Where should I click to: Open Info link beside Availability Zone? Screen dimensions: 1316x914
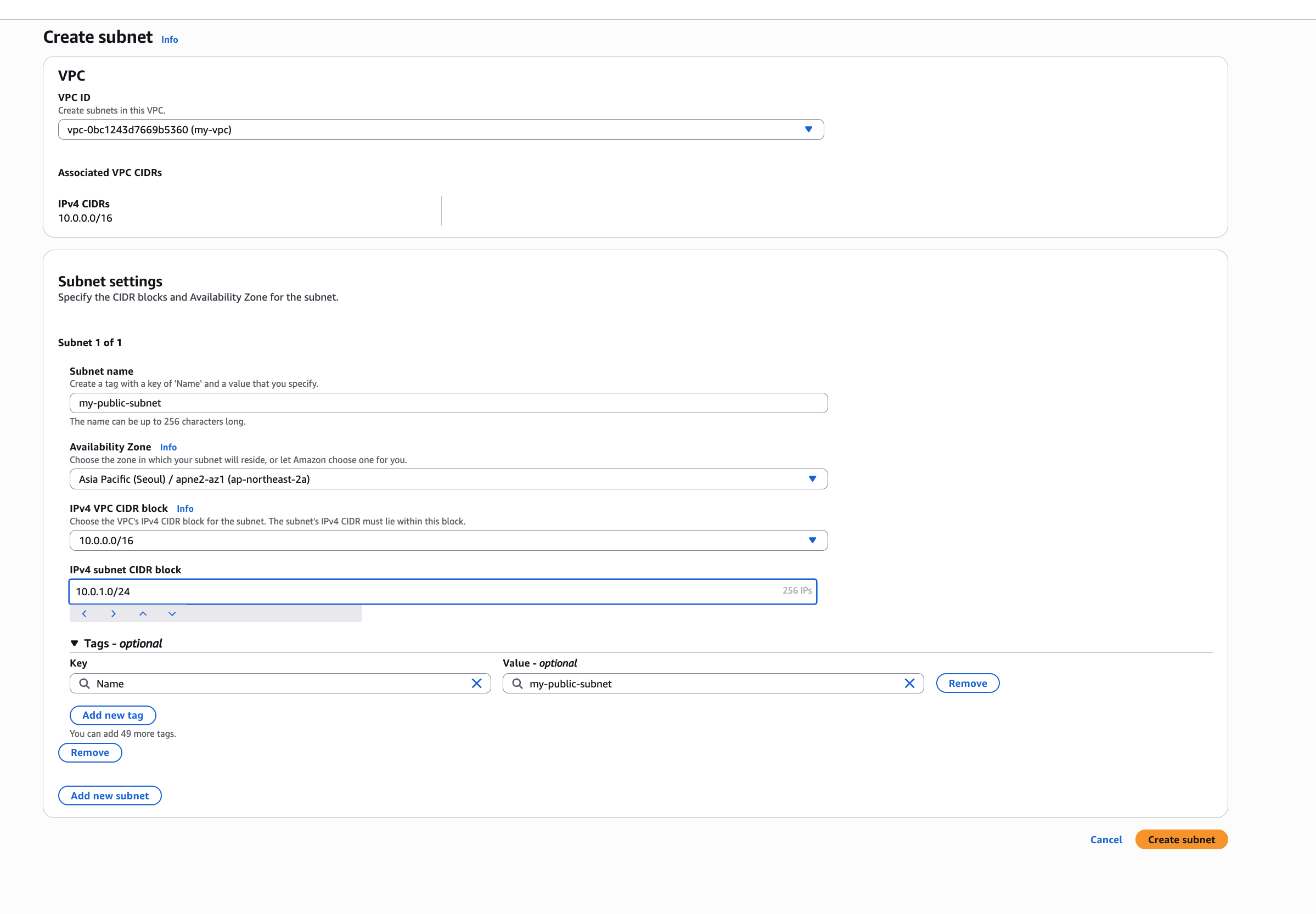tap(168, 447)
